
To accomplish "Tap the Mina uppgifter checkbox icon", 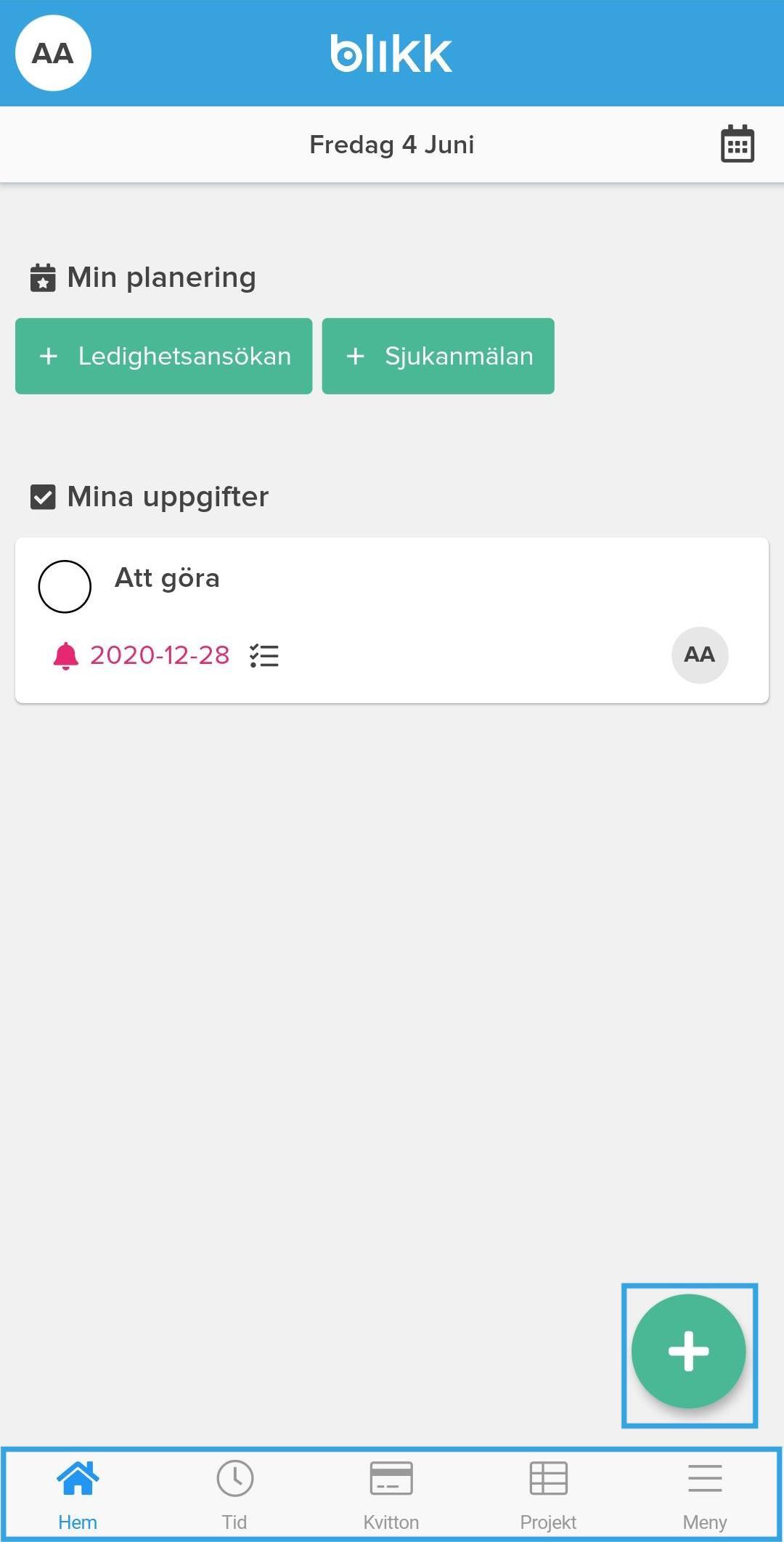I will point(43,497).
